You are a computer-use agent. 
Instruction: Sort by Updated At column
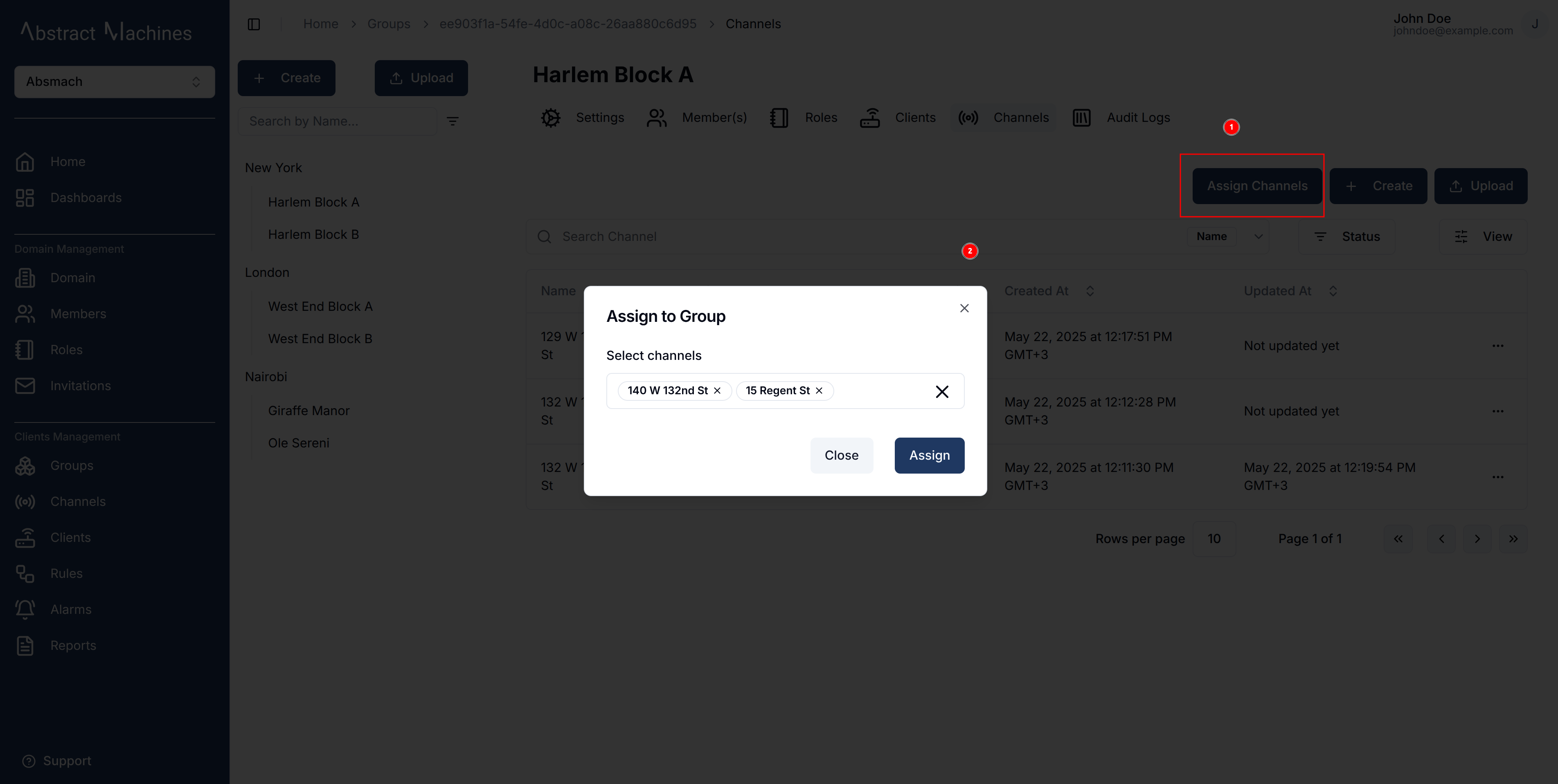tap(1290, 291)
